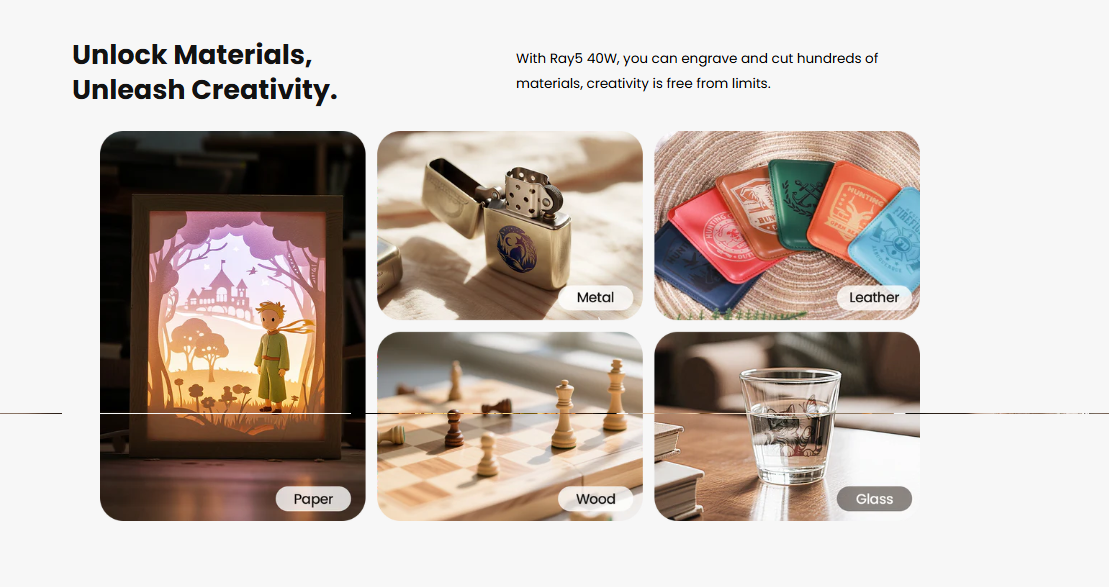Click the light blue leather card holder
The width and height of the screenshot is (1109, 587).
888,238
